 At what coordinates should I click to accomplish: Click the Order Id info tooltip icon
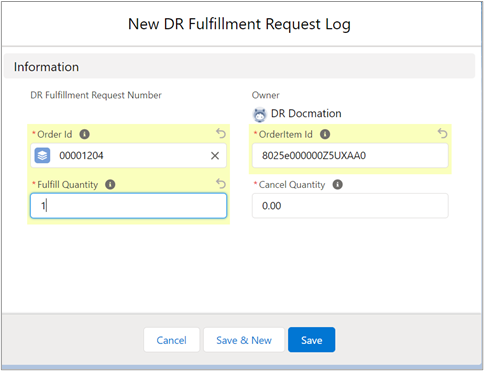[84, 134]
